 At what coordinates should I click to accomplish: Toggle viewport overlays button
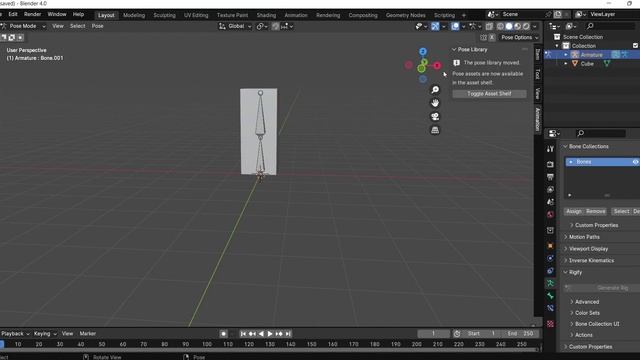pos(455,26)
